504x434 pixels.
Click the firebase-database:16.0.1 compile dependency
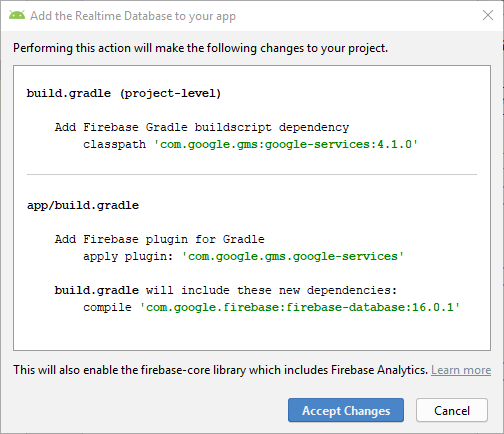300,307
